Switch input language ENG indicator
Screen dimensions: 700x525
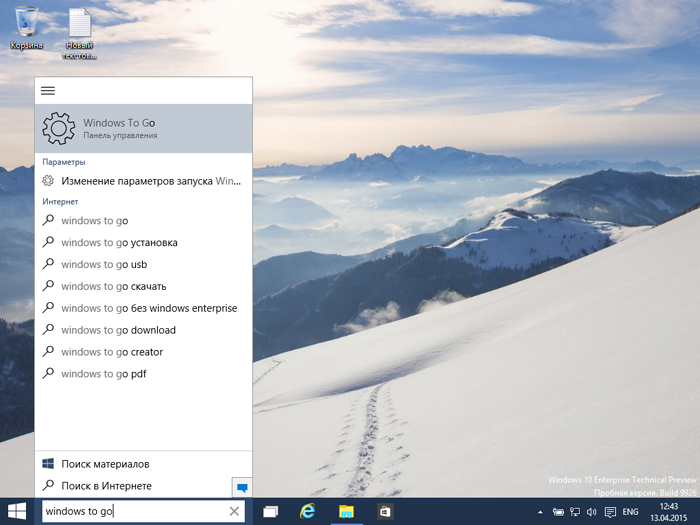click(x=630, y=512)
